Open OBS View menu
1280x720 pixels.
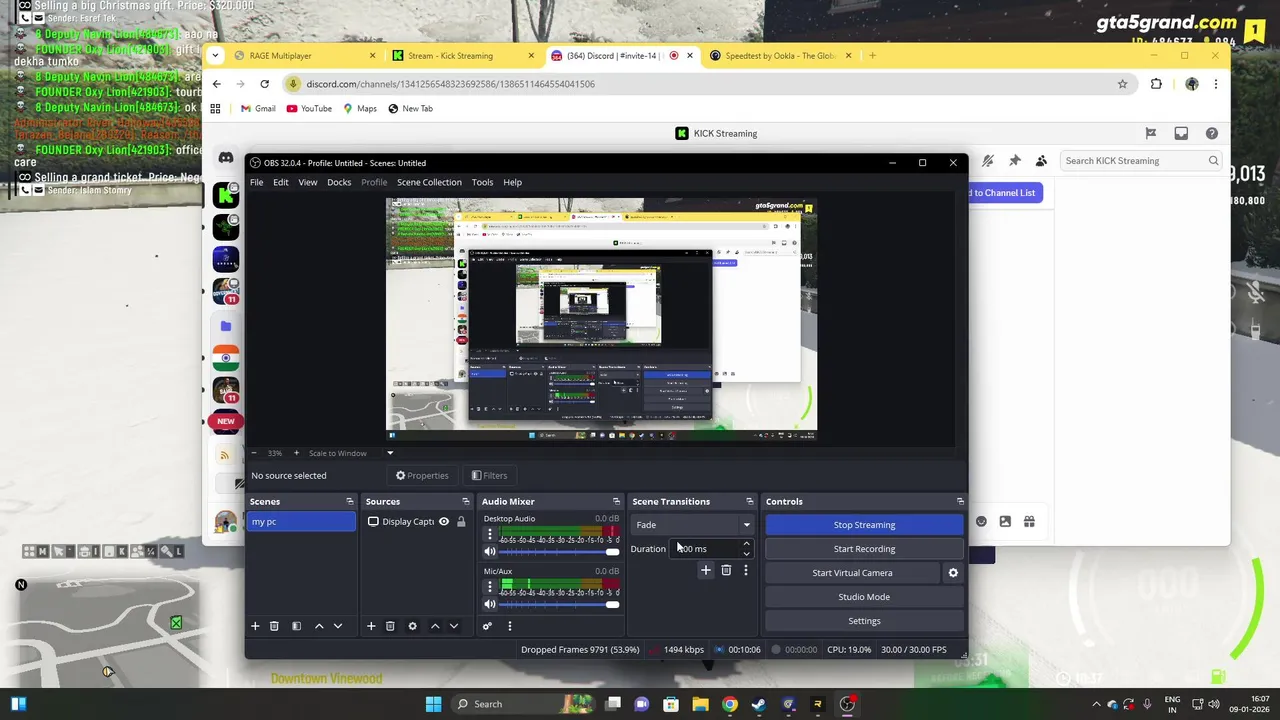[x=308, y=182]
